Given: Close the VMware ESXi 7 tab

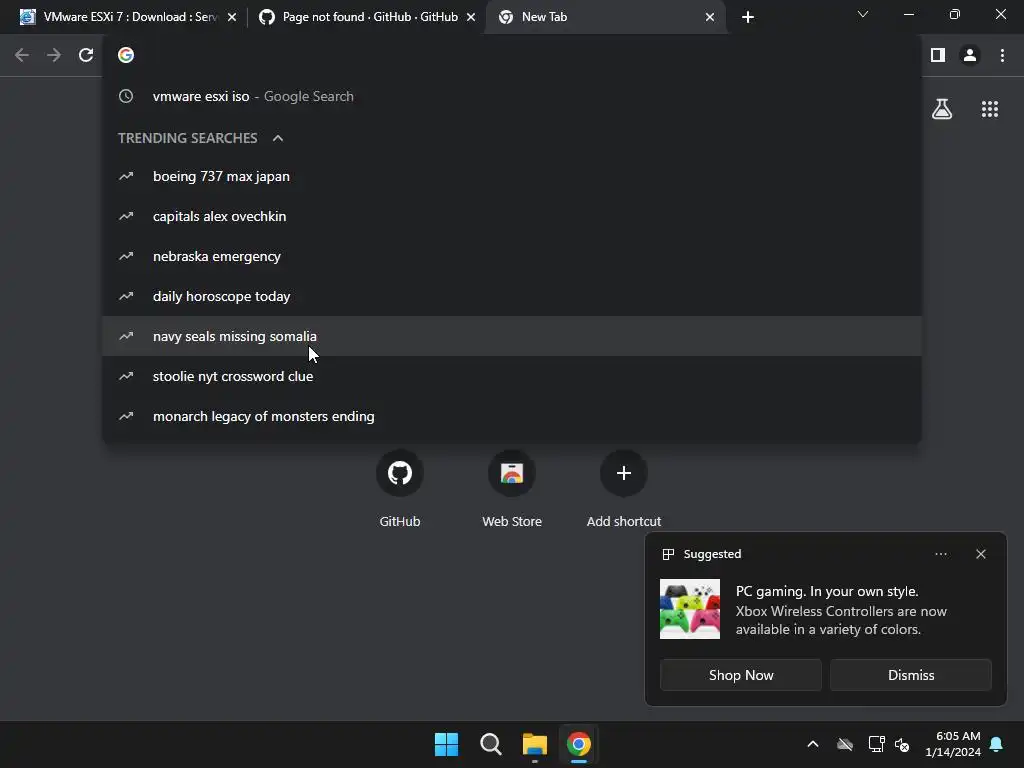Looking at the screenshot, I should [x=232, y=17].
